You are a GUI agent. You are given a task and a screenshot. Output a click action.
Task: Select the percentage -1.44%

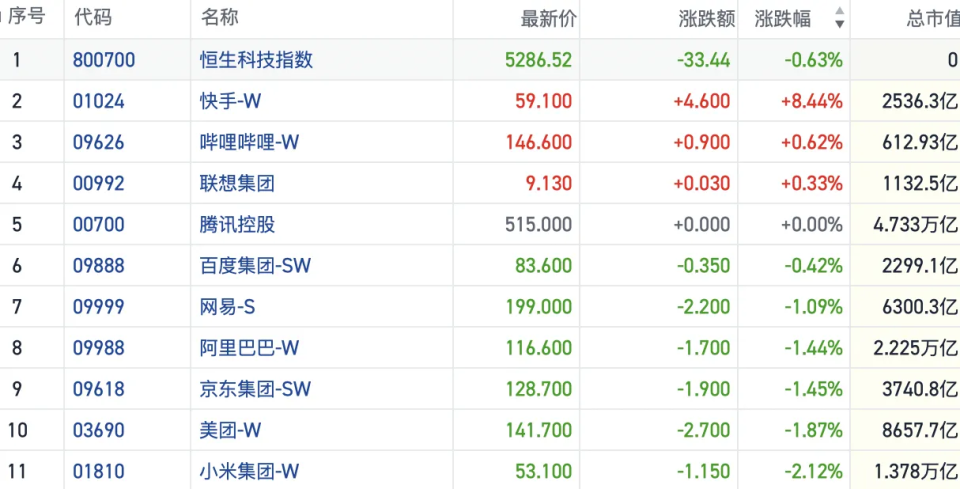[814, 348]
